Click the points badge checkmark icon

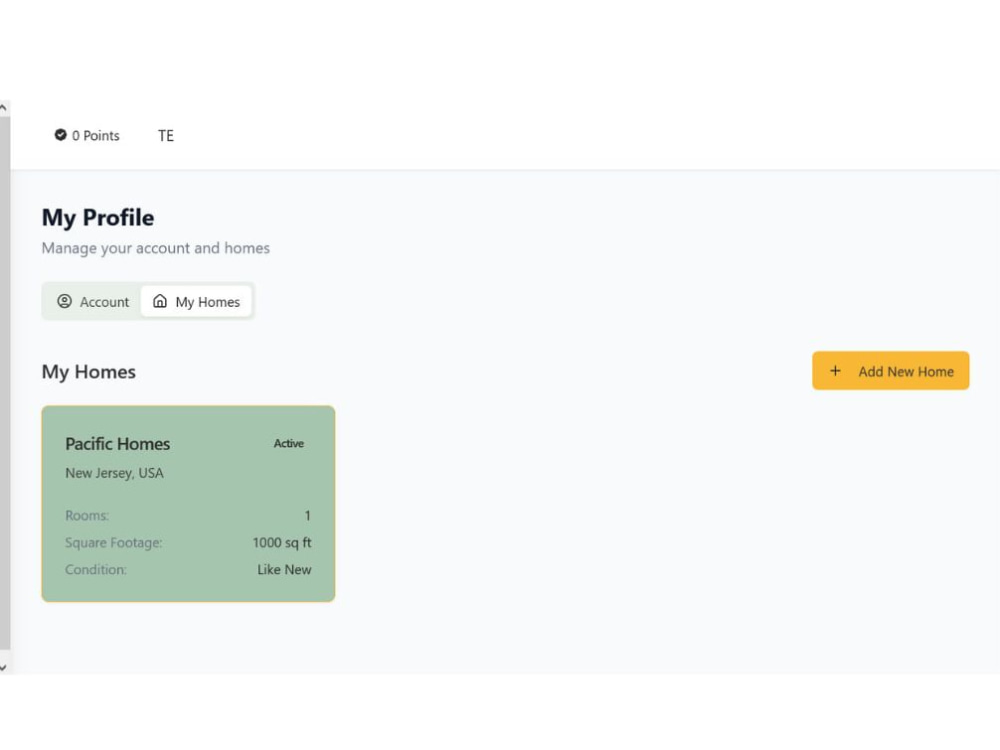tap(61, 135)
